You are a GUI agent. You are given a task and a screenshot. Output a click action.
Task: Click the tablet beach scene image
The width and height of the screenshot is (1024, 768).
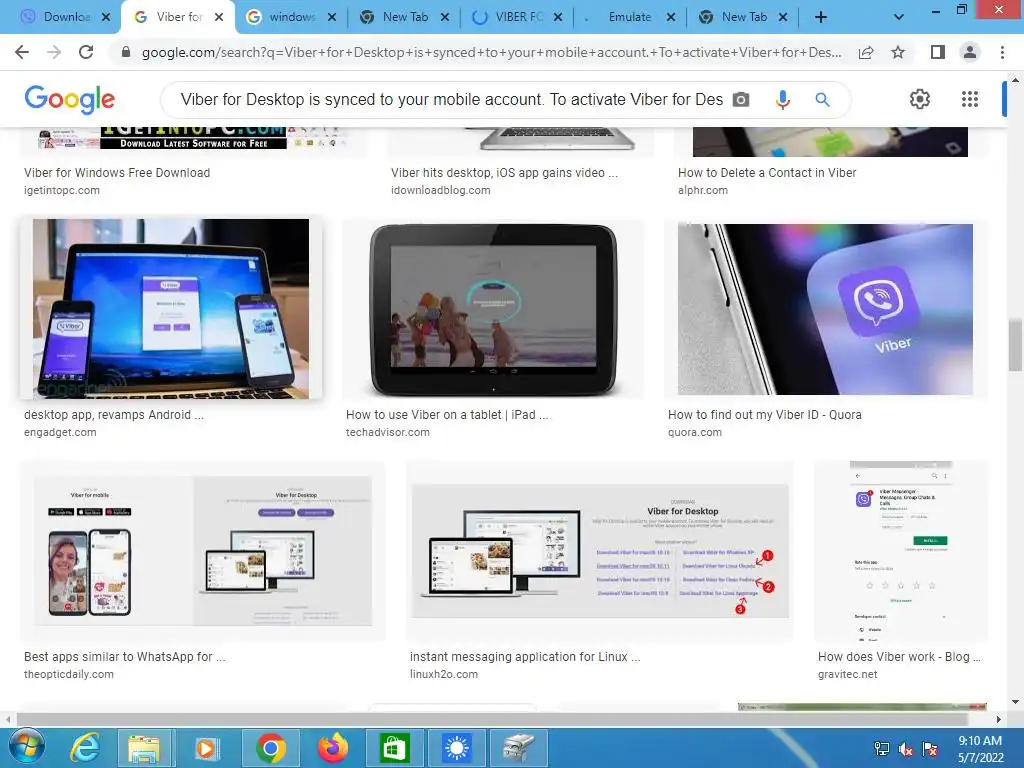[493, 309]
